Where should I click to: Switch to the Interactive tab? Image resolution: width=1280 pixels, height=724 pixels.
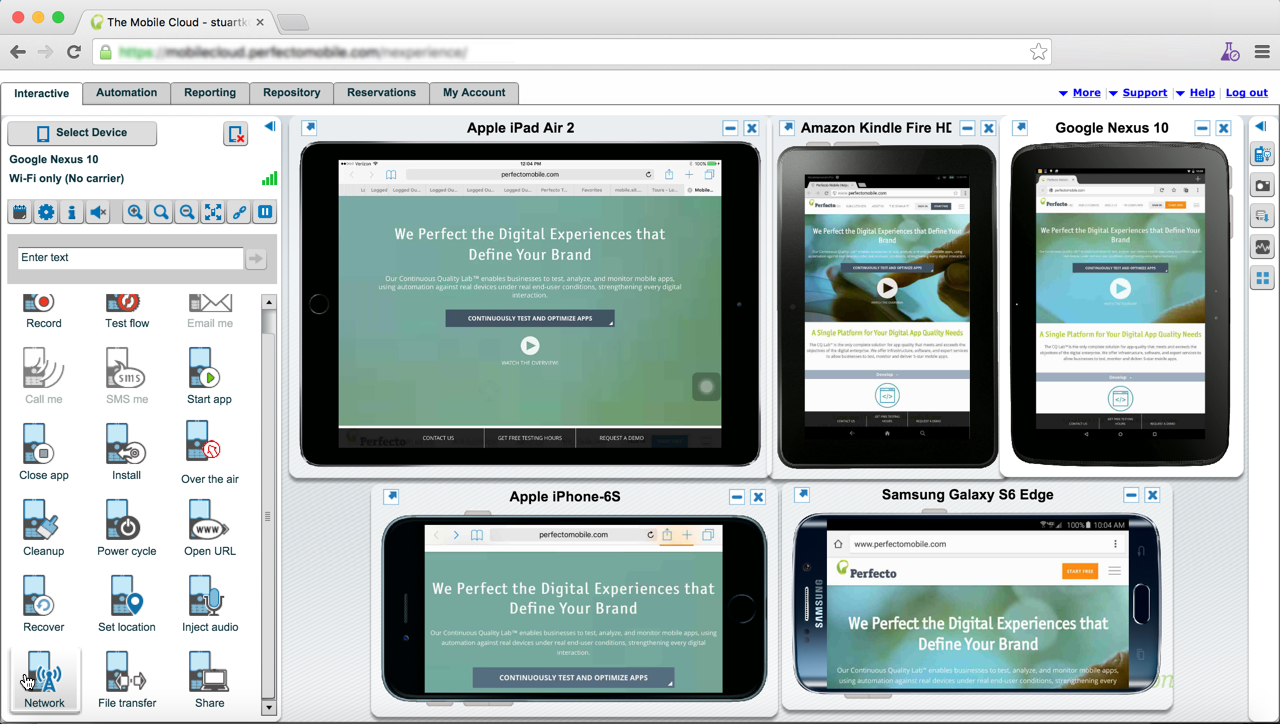(x=42, y=93)
